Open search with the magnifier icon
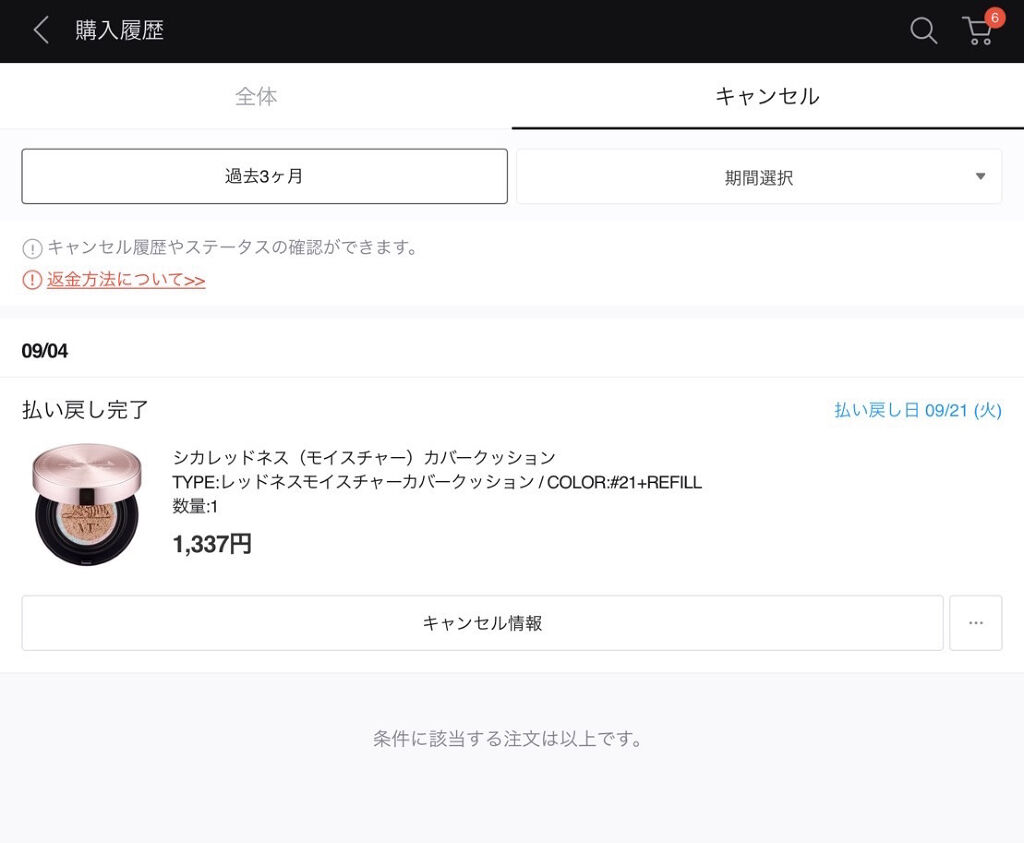This screenshot has width=1024, height=843. (x=923, y=31)
